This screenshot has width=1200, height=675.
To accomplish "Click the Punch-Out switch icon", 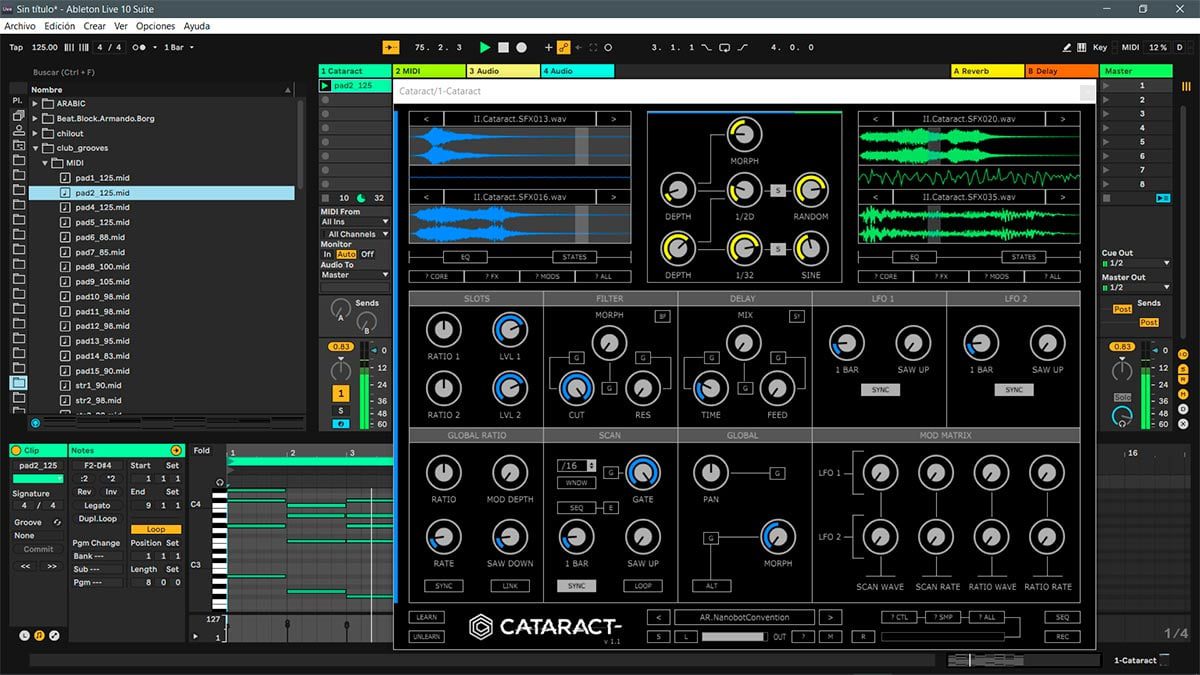I will tap(743, 47).
